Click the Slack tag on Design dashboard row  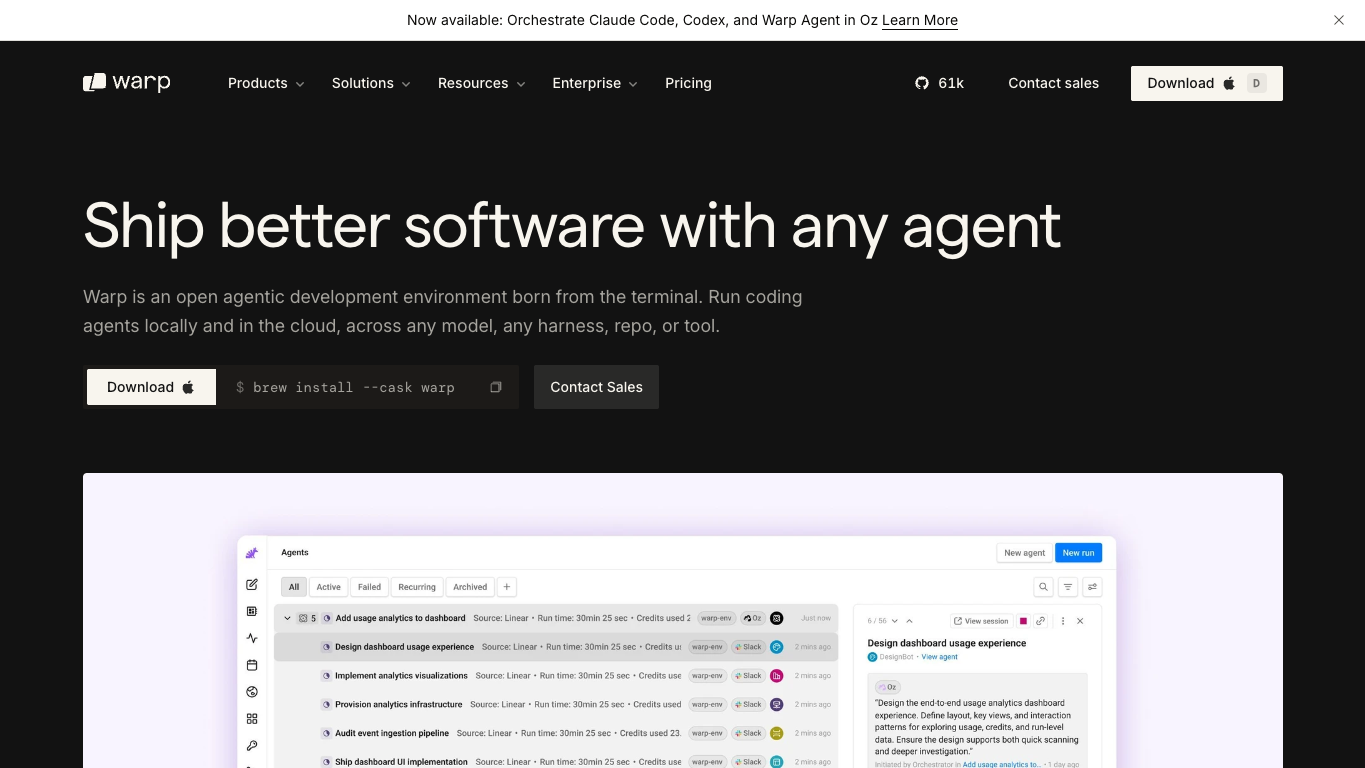pyautogui.click(x=748, y=647)
